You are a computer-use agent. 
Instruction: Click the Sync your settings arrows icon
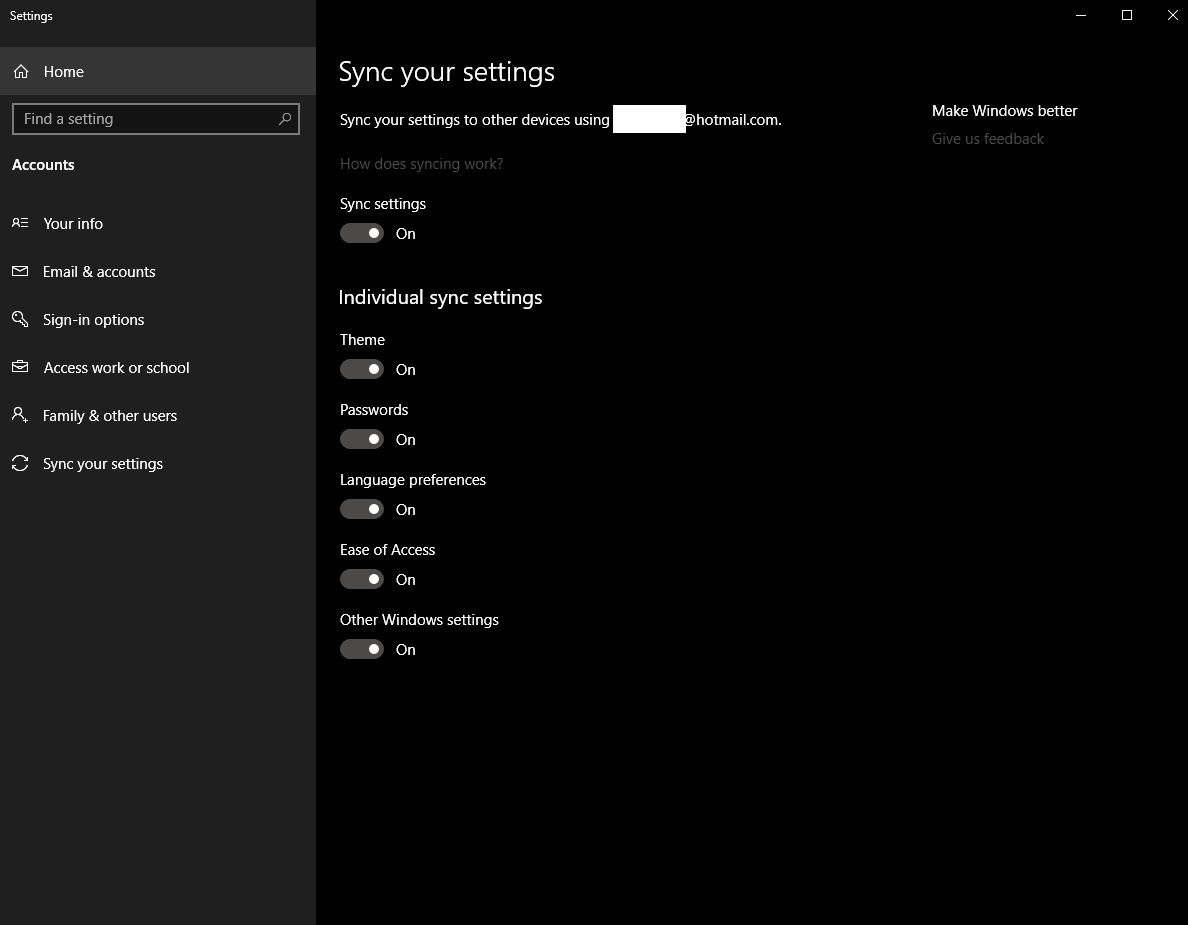[20, 463]
